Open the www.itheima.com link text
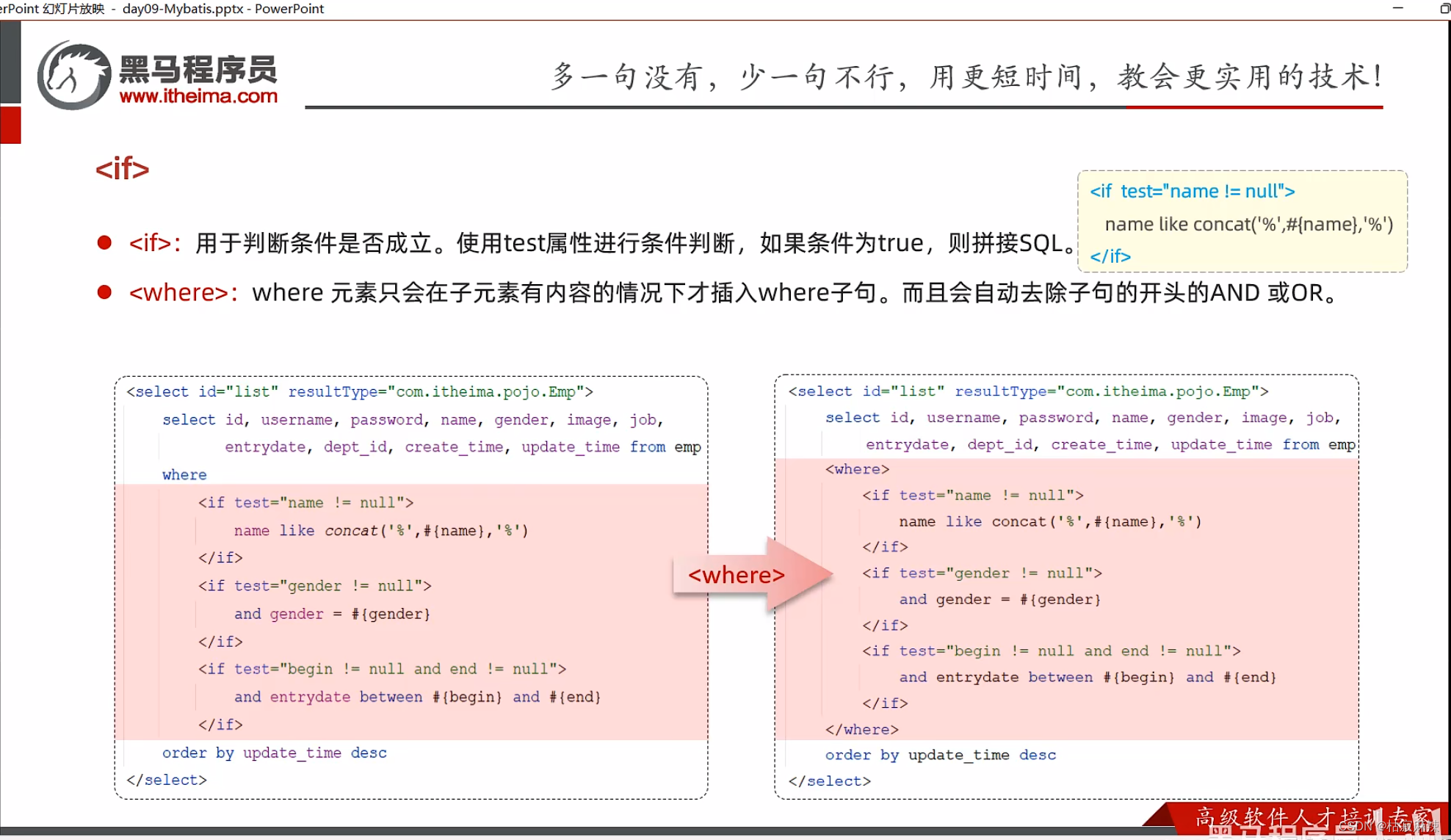Screen dimensions: 1451x840 point(198,96)
